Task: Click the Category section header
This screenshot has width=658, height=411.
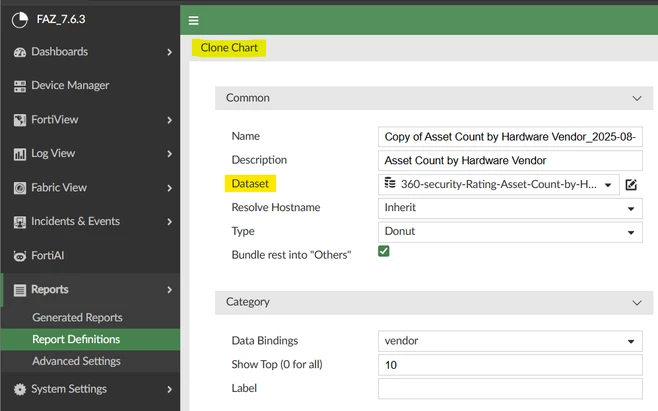Action: pos(434,303)
